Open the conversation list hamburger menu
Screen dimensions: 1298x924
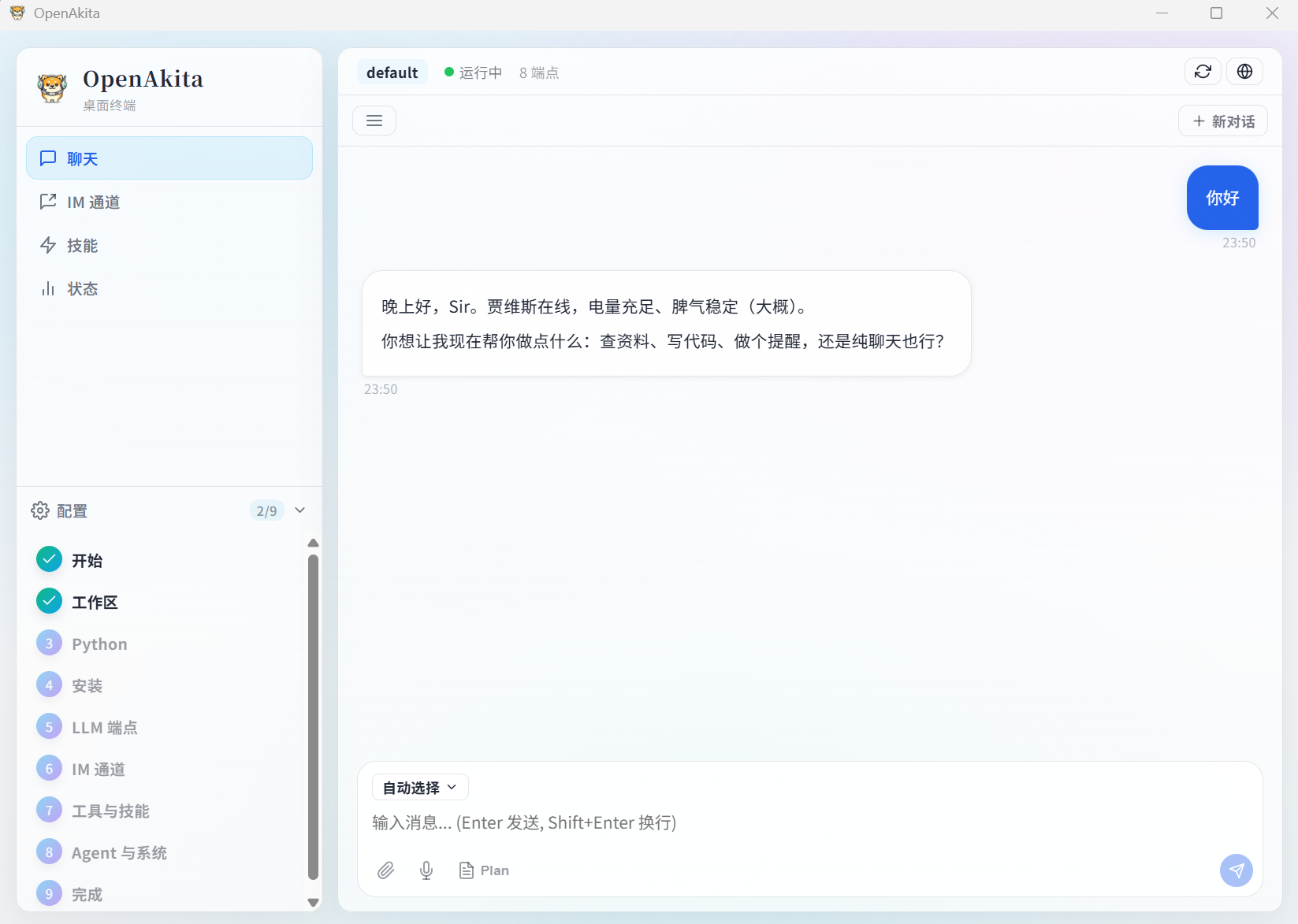pyautogui.click(x=374, y=120)
